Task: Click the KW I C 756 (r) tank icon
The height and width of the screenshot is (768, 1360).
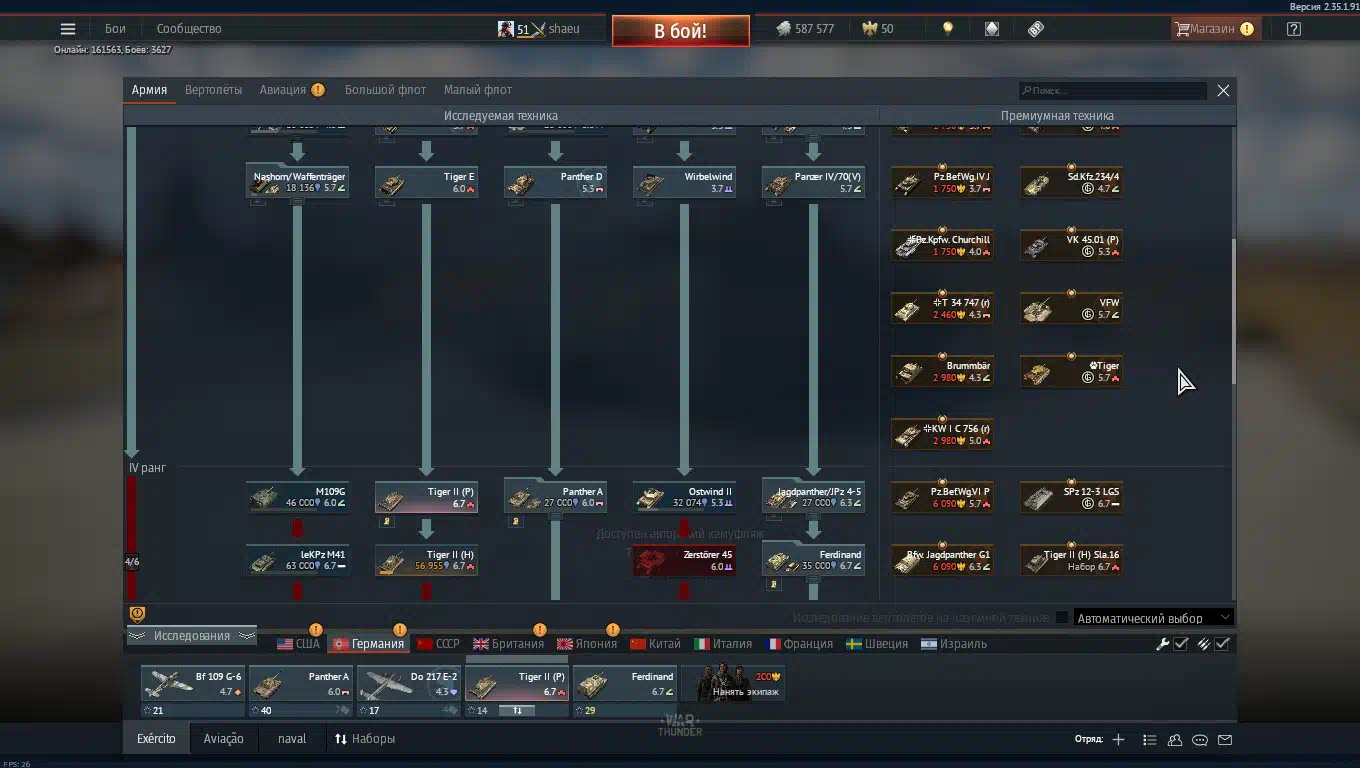Action: click(x=909, y=435)
